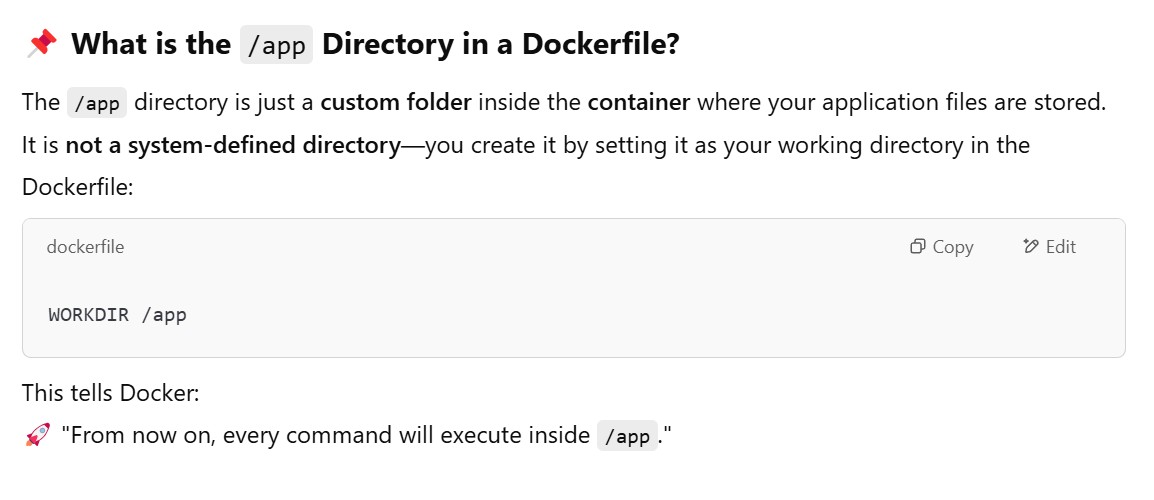
Task: Click the 'WORKDIR /app' code line
Action: [117, 315]
